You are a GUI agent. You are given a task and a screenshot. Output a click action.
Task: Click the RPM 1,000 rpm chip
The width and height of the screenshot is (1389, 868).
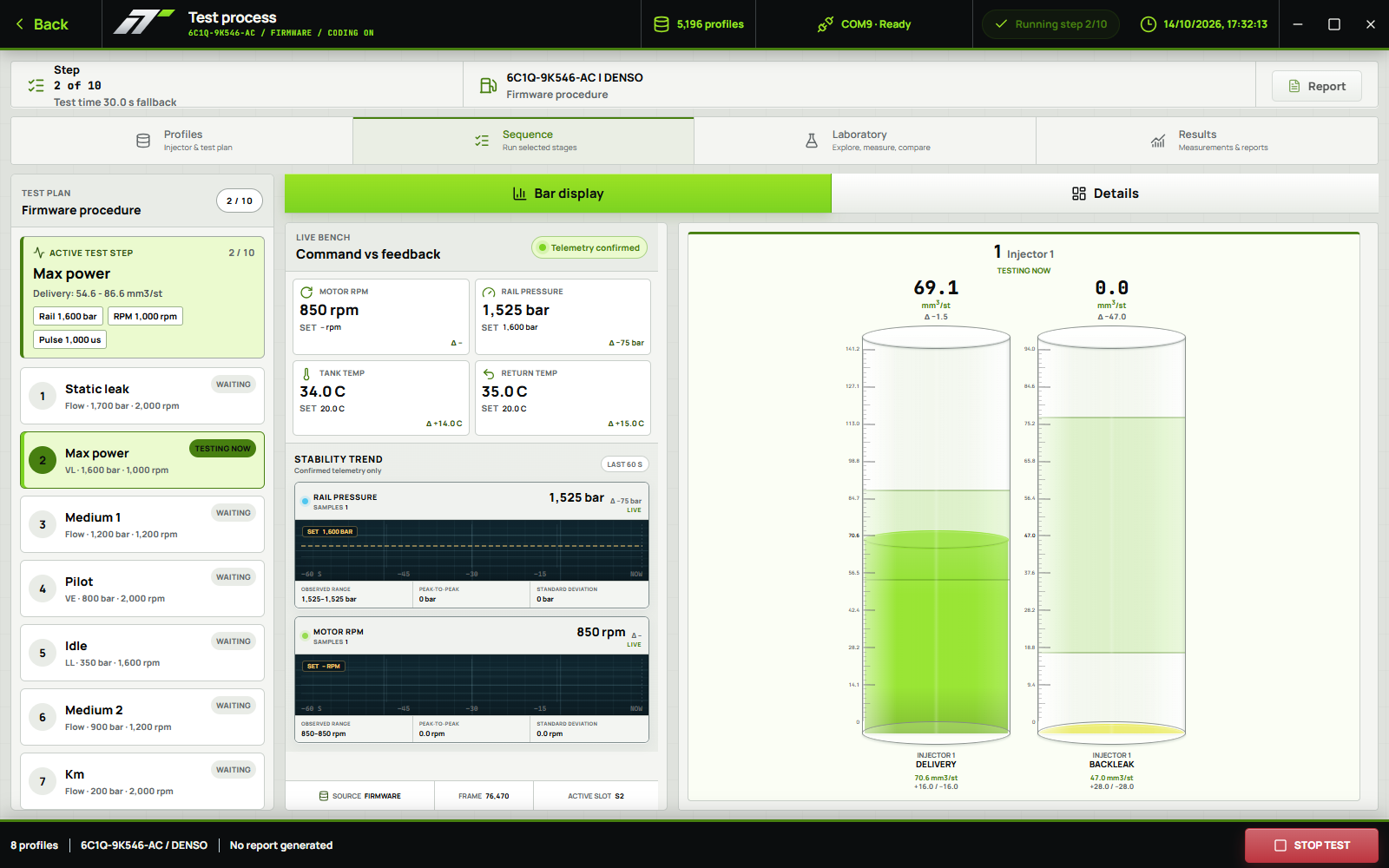145,316
